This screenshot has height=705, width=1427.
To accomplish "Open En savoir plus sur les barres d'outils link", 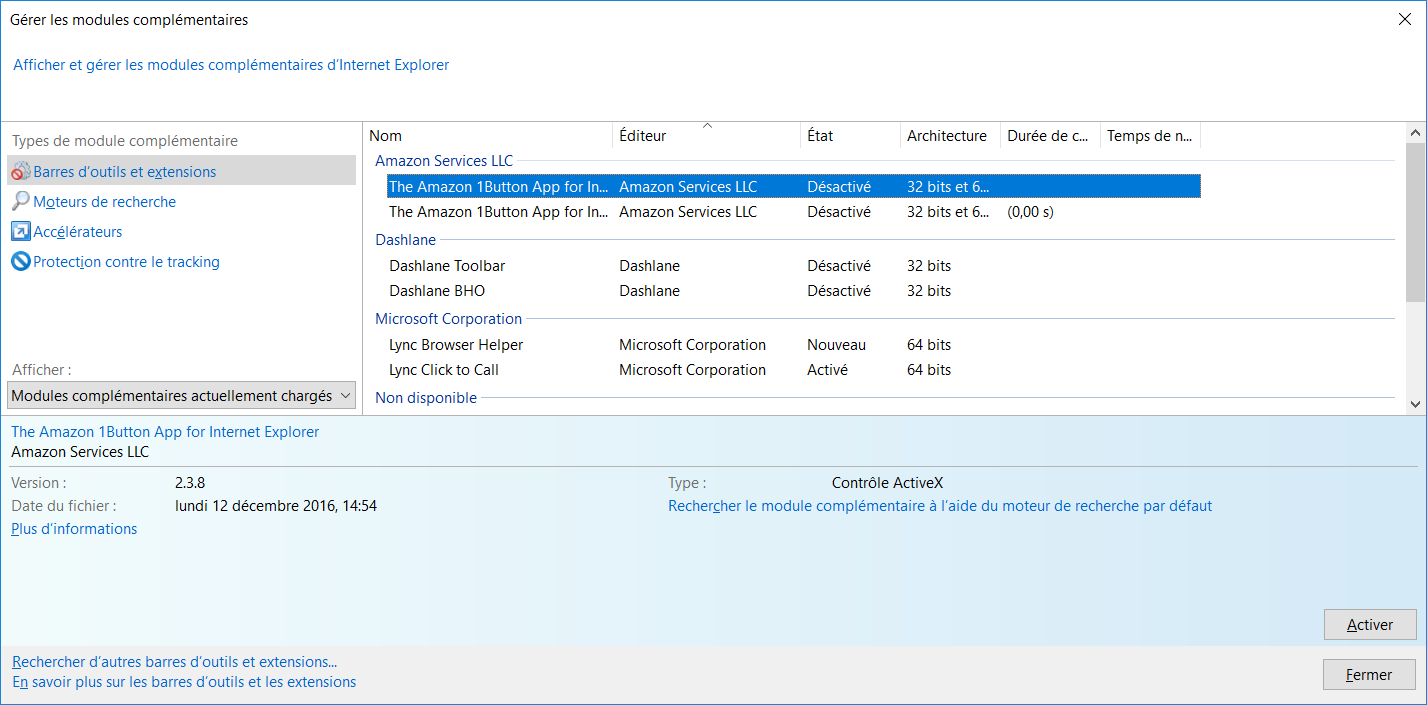I will pos(184,682).
